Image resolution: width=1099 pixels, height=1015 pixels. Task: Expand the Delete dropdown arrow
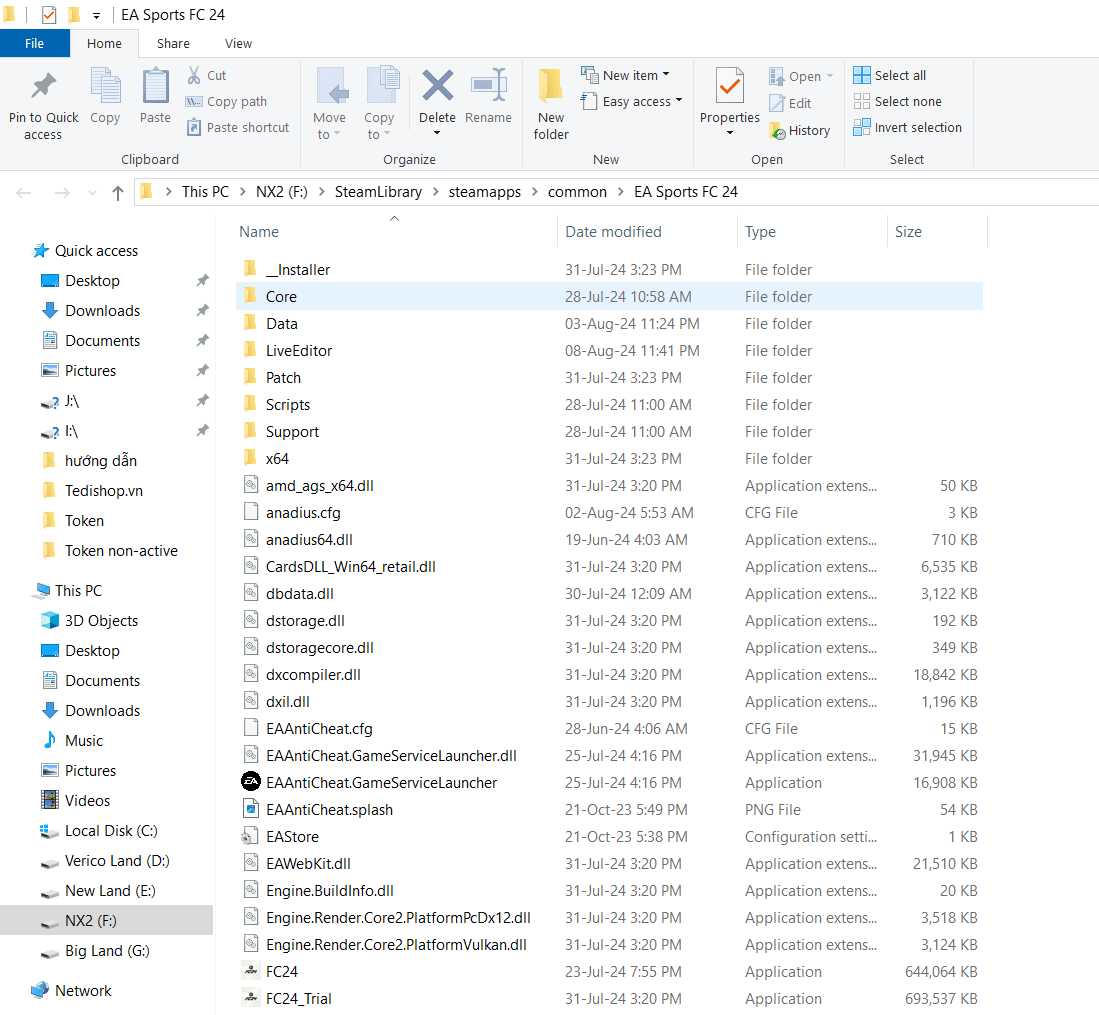[437, 132]
